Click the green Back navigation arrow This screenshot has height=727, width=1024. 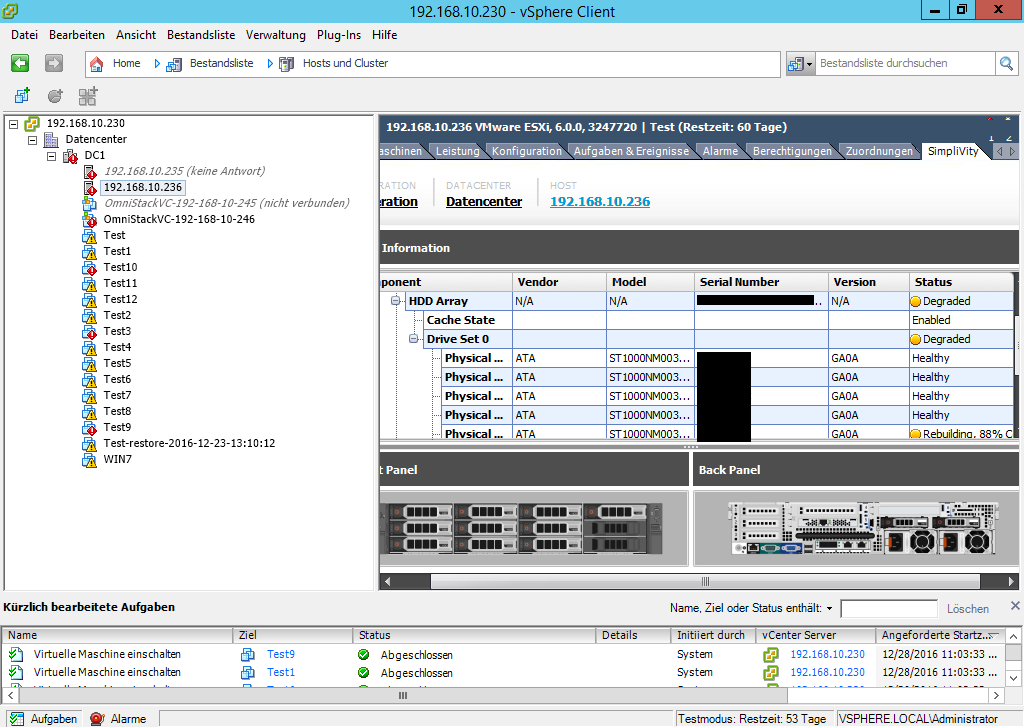[x=20, y=63]
